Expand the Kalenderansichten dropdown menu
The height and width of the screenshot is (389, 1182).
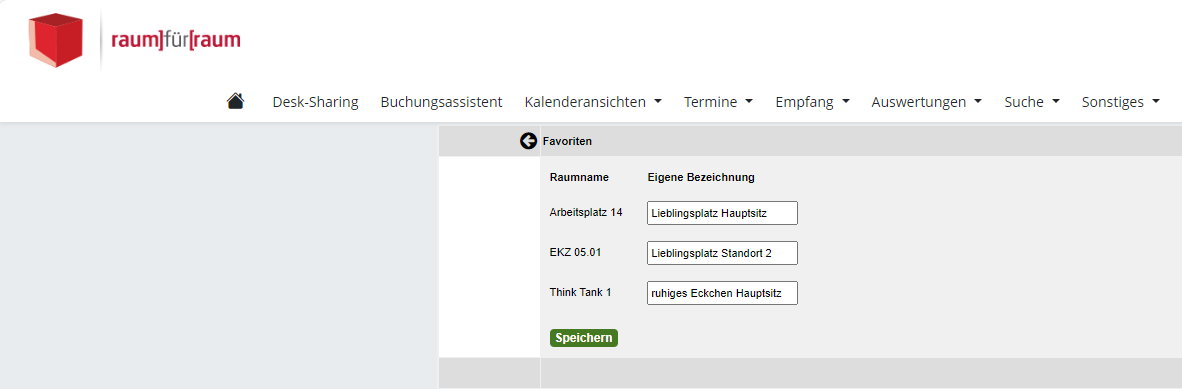[593, 102]
